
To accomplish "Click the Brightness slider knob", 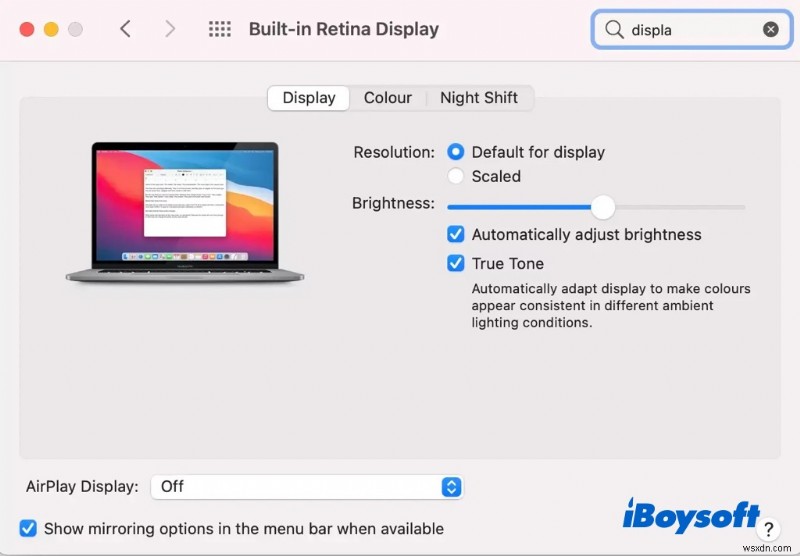I will coord(603,207).
